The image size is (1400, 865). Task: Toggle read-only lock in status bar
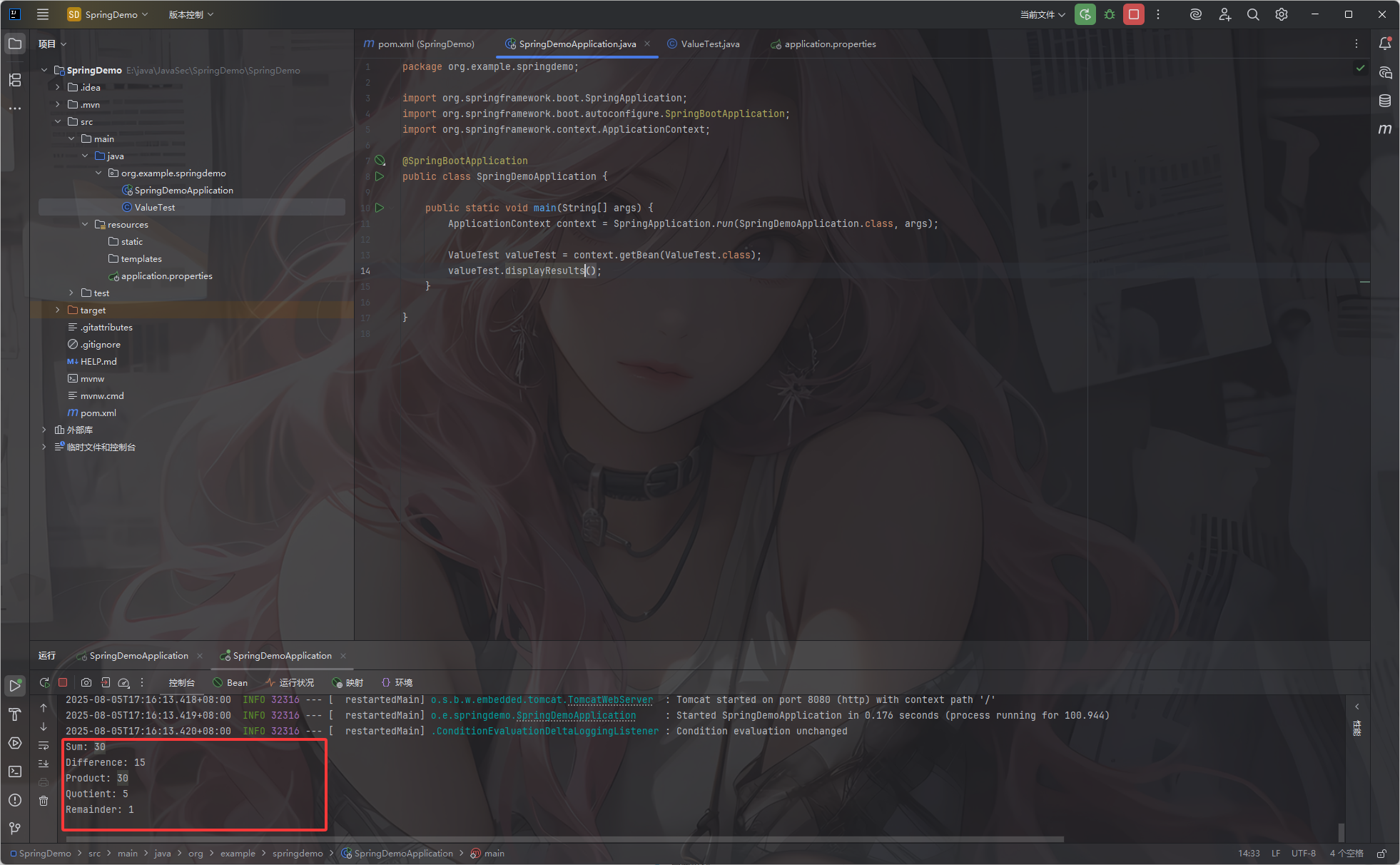pyautogui.click(x=1382, y=854)
